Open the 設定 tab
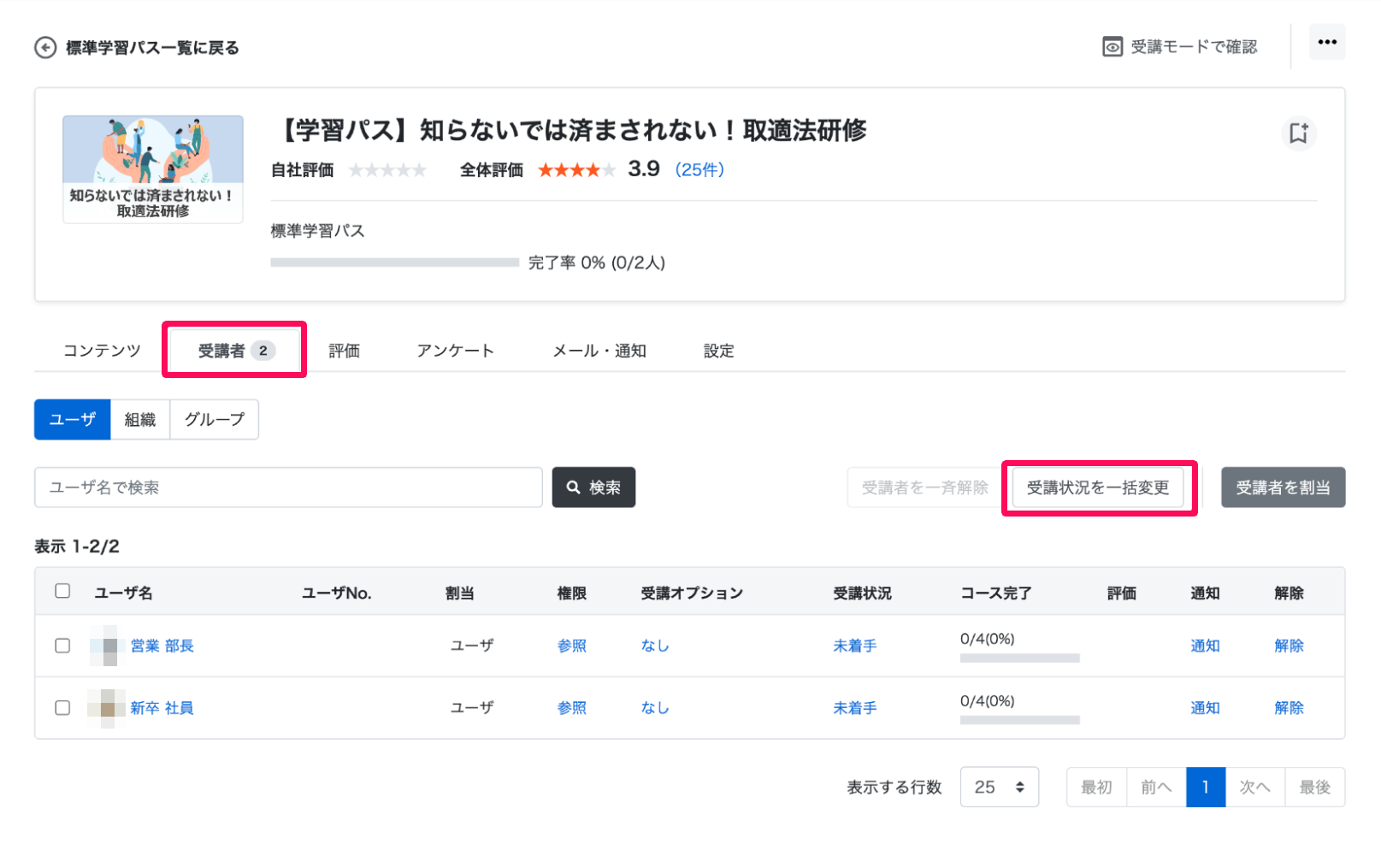Viewport: 1381px width, 868px height. tap(718, 351)
